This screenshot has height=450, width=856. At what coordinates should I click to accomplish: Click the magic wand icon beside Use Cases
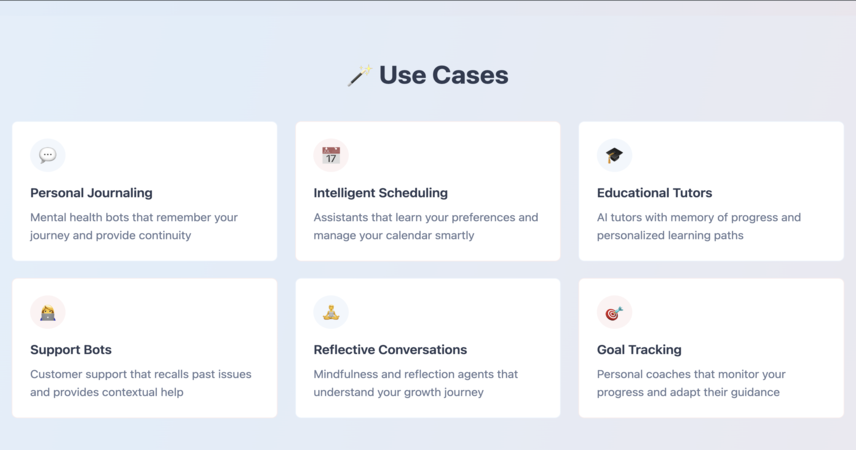click(x=360, y=75)
